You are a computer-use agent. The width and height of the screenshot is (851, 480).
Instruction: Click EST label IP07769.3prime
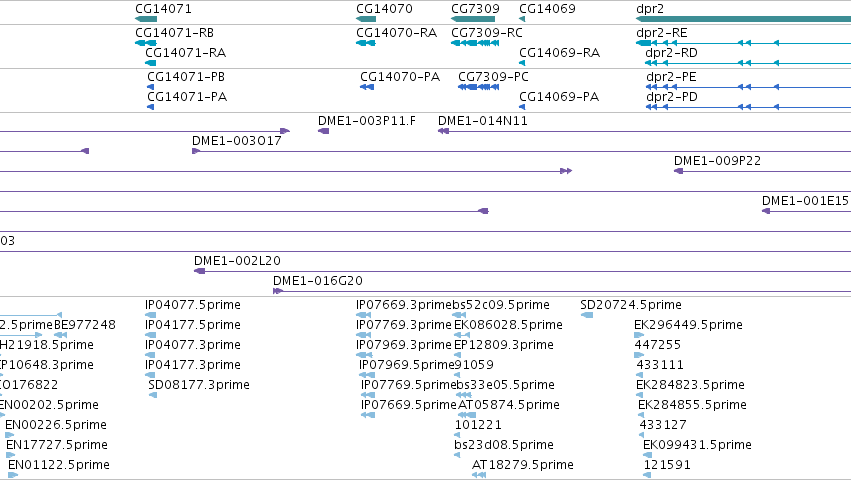pyautogui.click(x=404, y=325)
